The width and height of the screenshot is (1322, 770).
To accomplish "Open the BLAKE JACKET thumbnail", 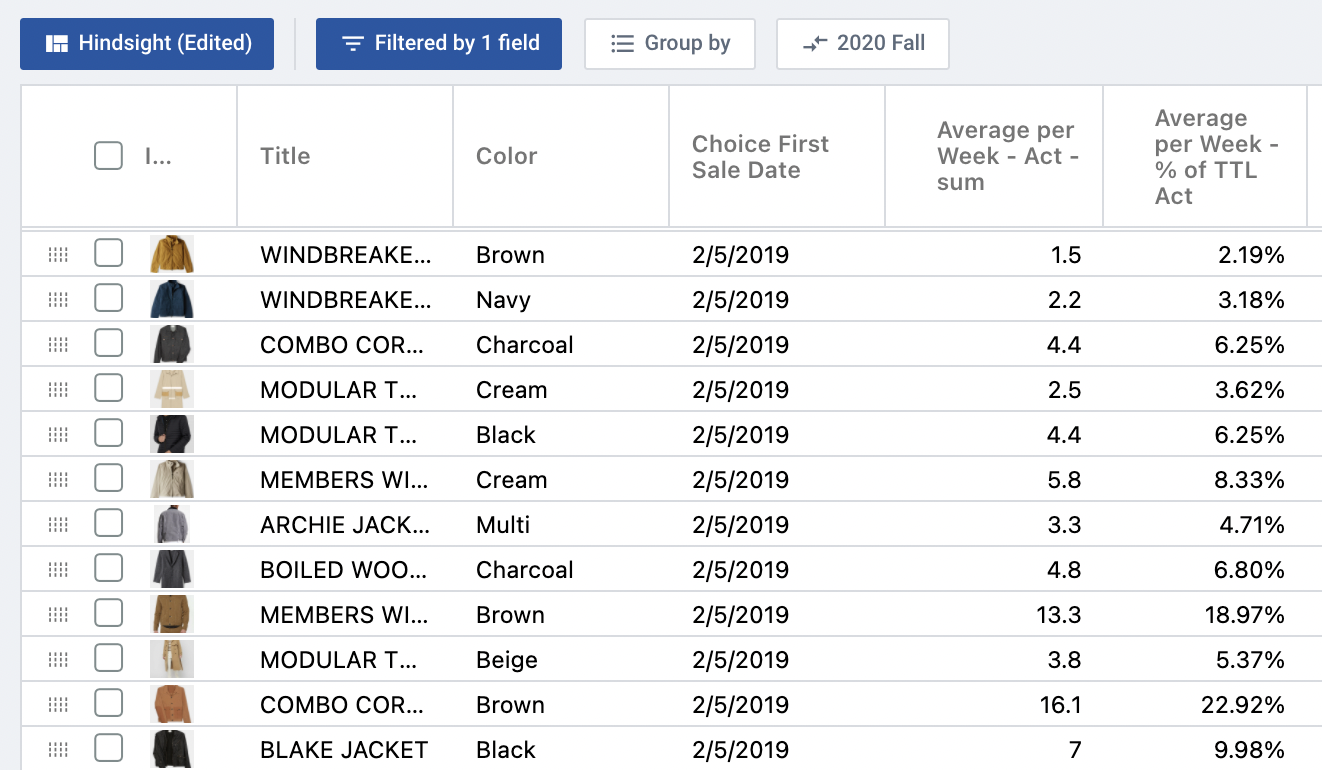I will click(172, 749).
